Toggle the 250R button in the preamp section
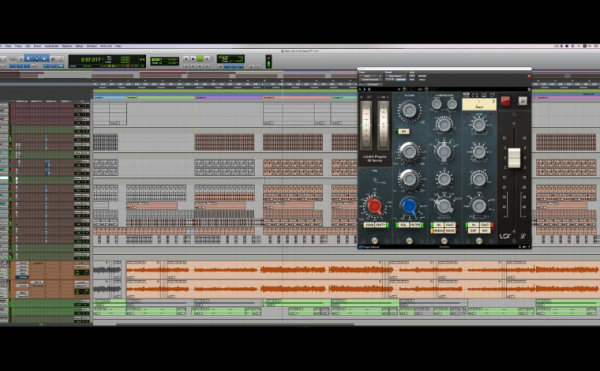This screenshot has height=371, width=600. 369,225
